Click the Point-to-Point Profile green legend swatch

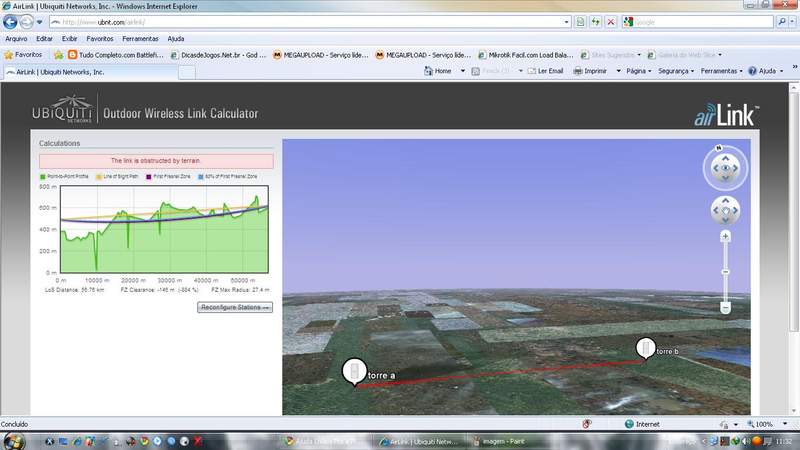[43, 177]
